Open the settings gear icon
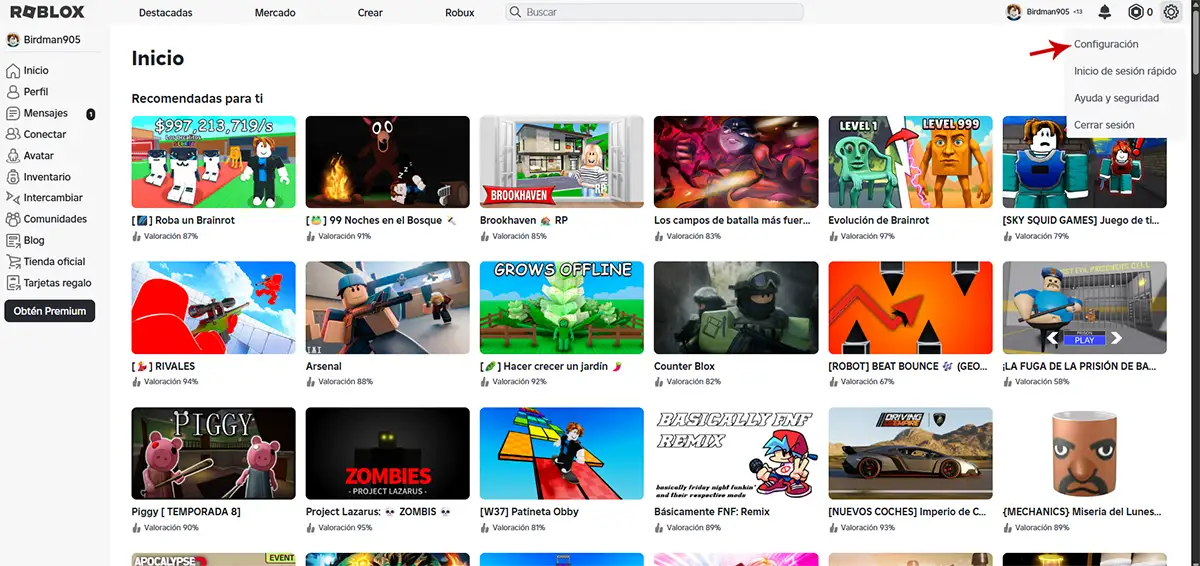The image size is (1200, 566). coord(1171,12)
